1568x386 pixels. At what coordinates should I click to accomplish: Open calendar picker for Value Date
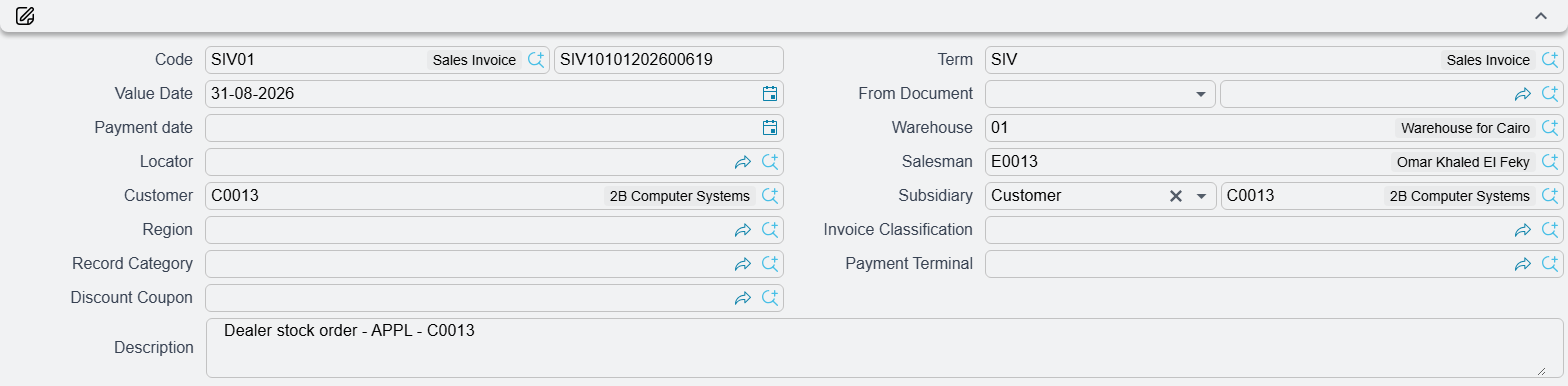tap(770, 94)
